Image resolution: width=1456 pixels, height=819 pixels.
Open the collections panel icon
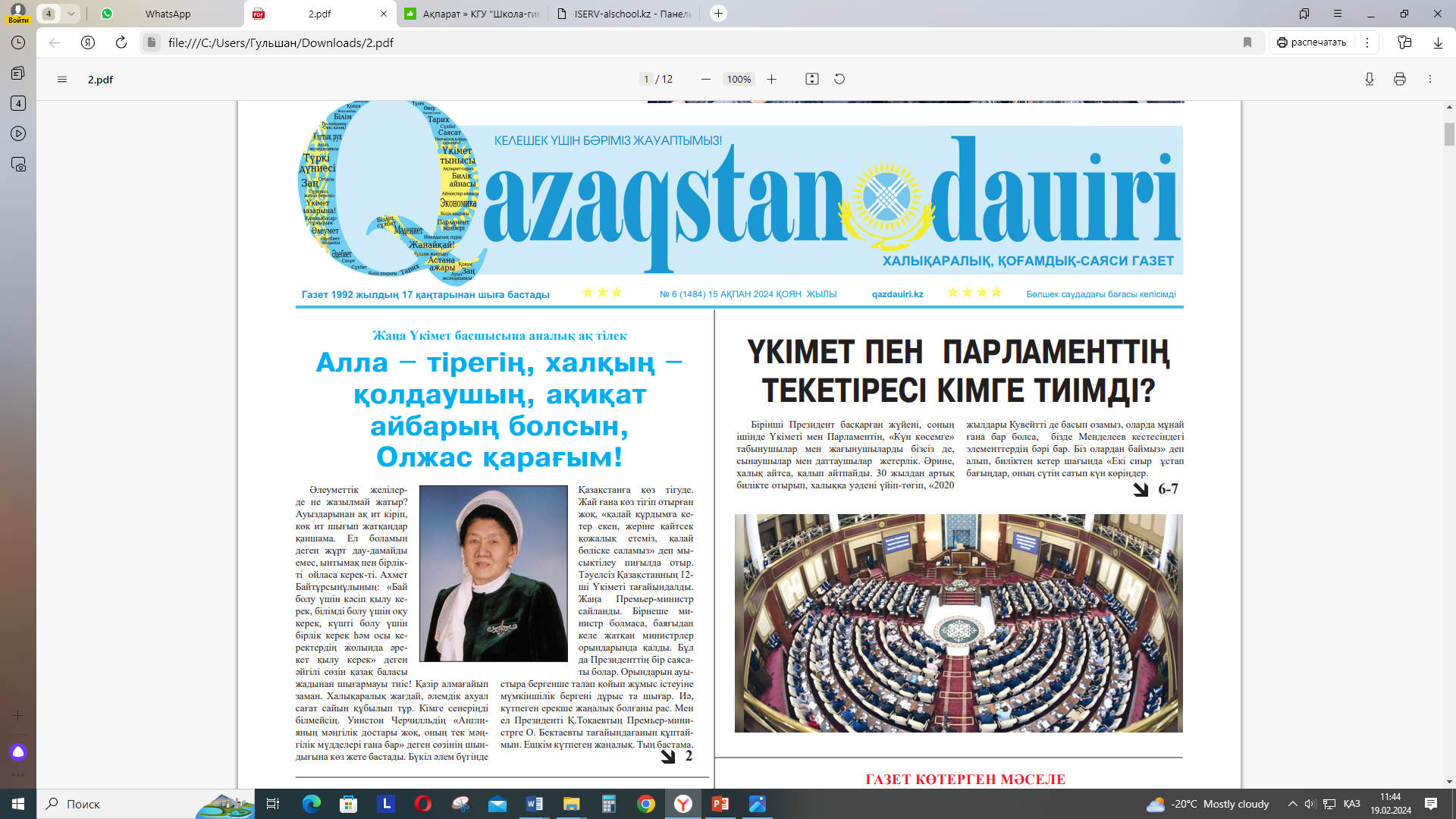(x=1404, y=42)
